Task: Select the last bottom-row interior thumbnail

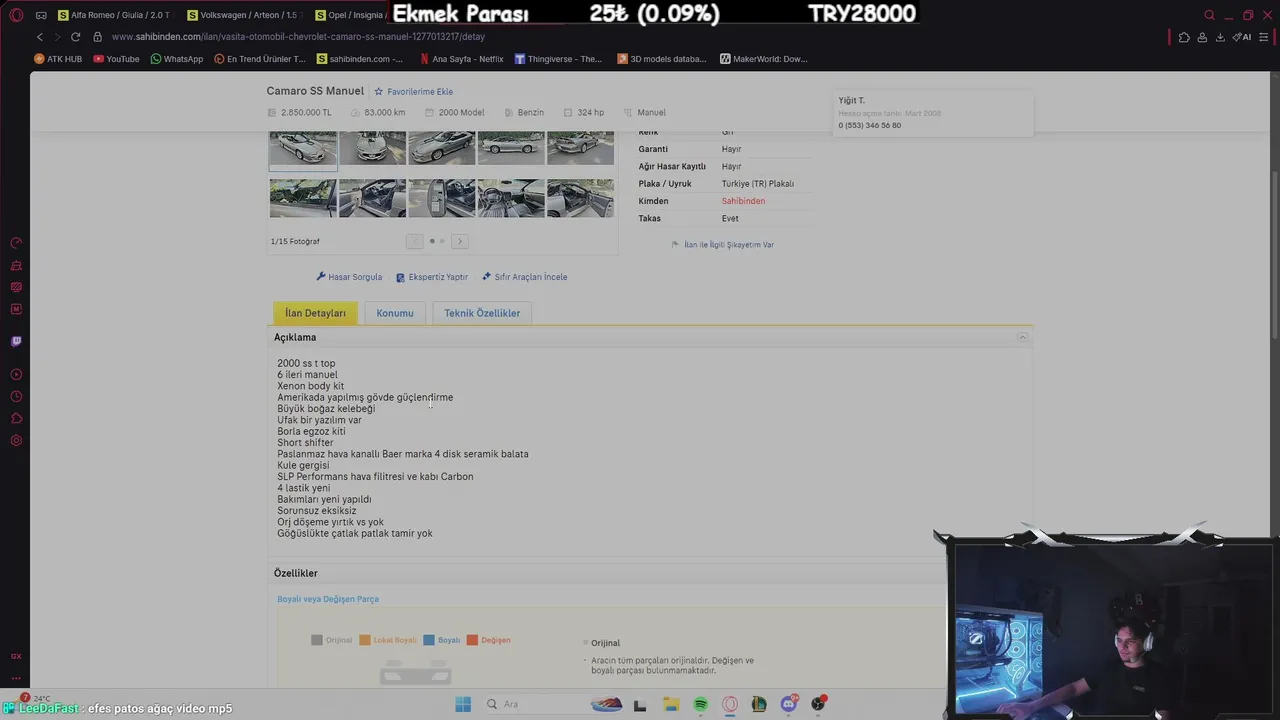Action: tap(581, 198)
